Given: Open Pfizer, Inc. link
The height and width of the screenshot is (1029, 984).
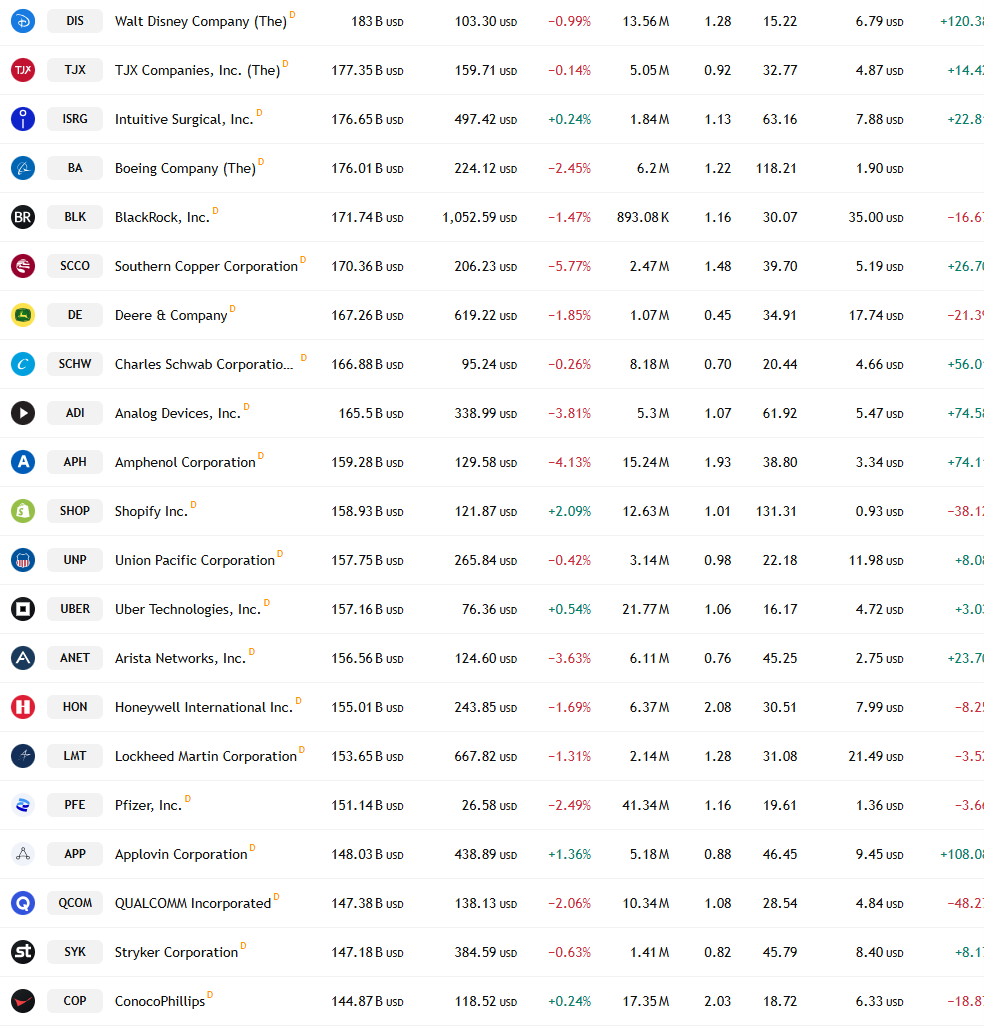Looking at the screenshot, I should [x=148, y=806].
